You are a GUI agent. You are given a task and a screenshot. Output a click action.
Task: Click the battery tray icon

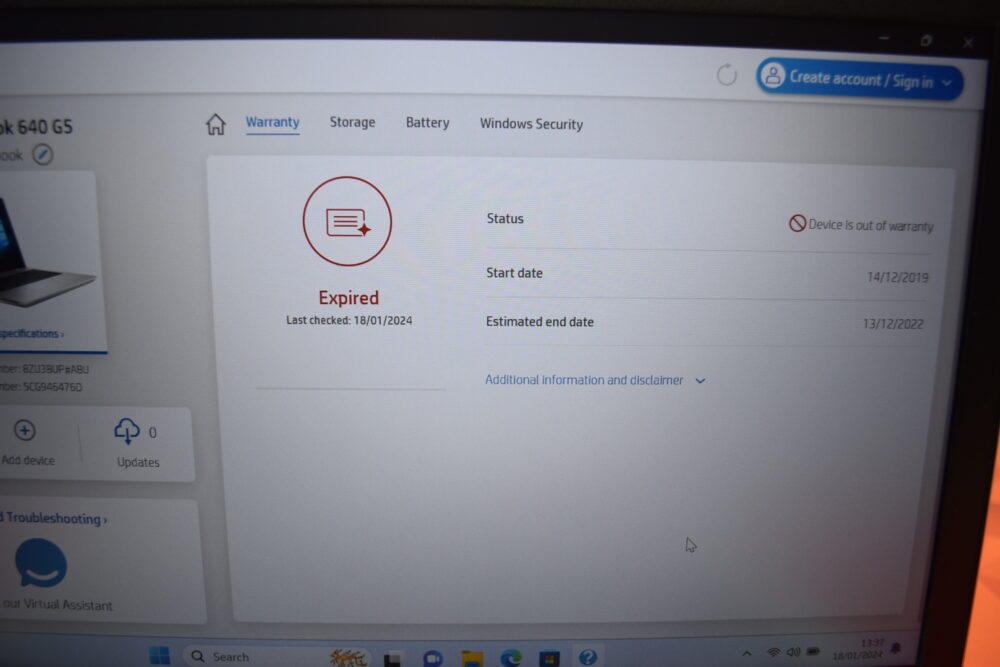(x=813, y=651)
